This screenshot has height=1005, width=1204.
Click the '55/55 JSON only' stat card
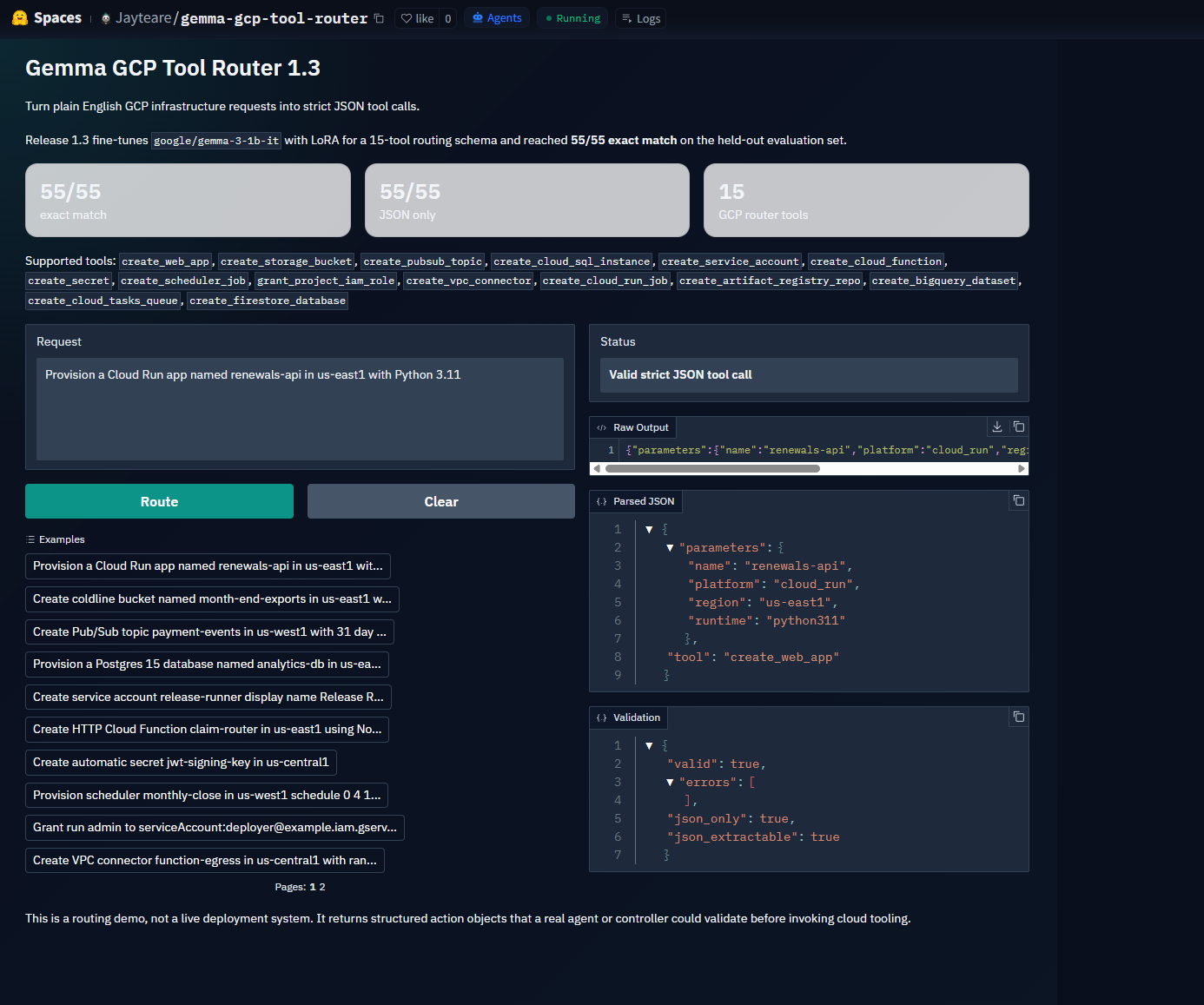pos(527,200)
